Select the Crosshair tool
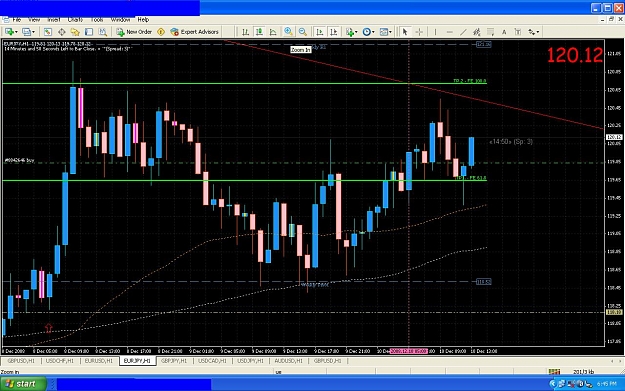 (x=419, y=32)
